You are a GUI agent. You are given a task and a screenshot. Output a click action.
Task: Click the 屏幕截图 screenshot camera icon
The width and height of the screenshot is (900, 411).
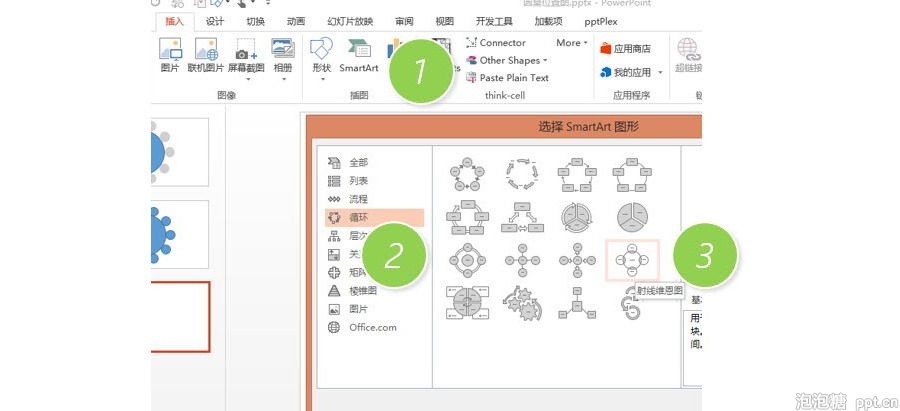click(246, 50)
